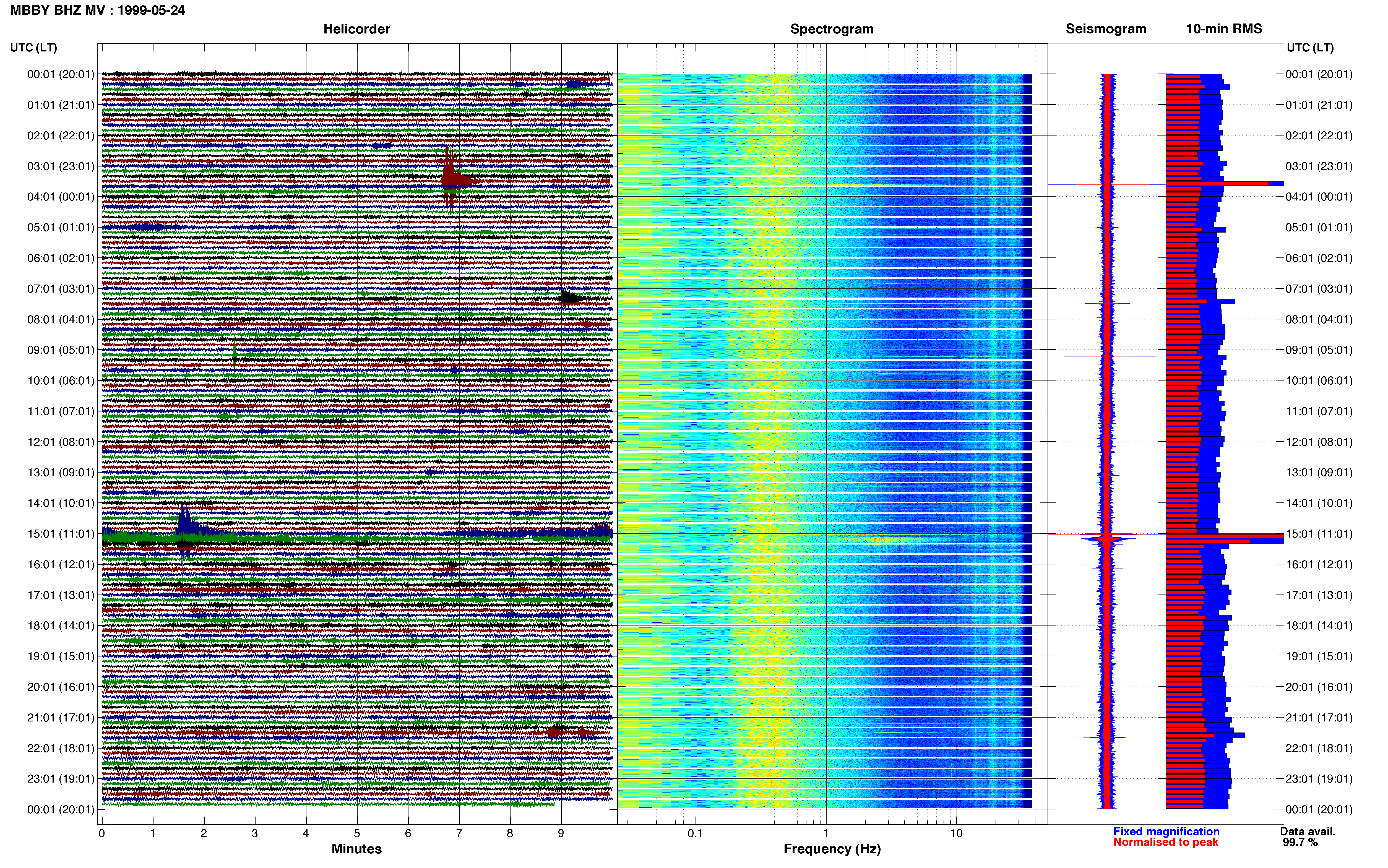Select the Helicorder panel heading

click(x=356, y=29)
